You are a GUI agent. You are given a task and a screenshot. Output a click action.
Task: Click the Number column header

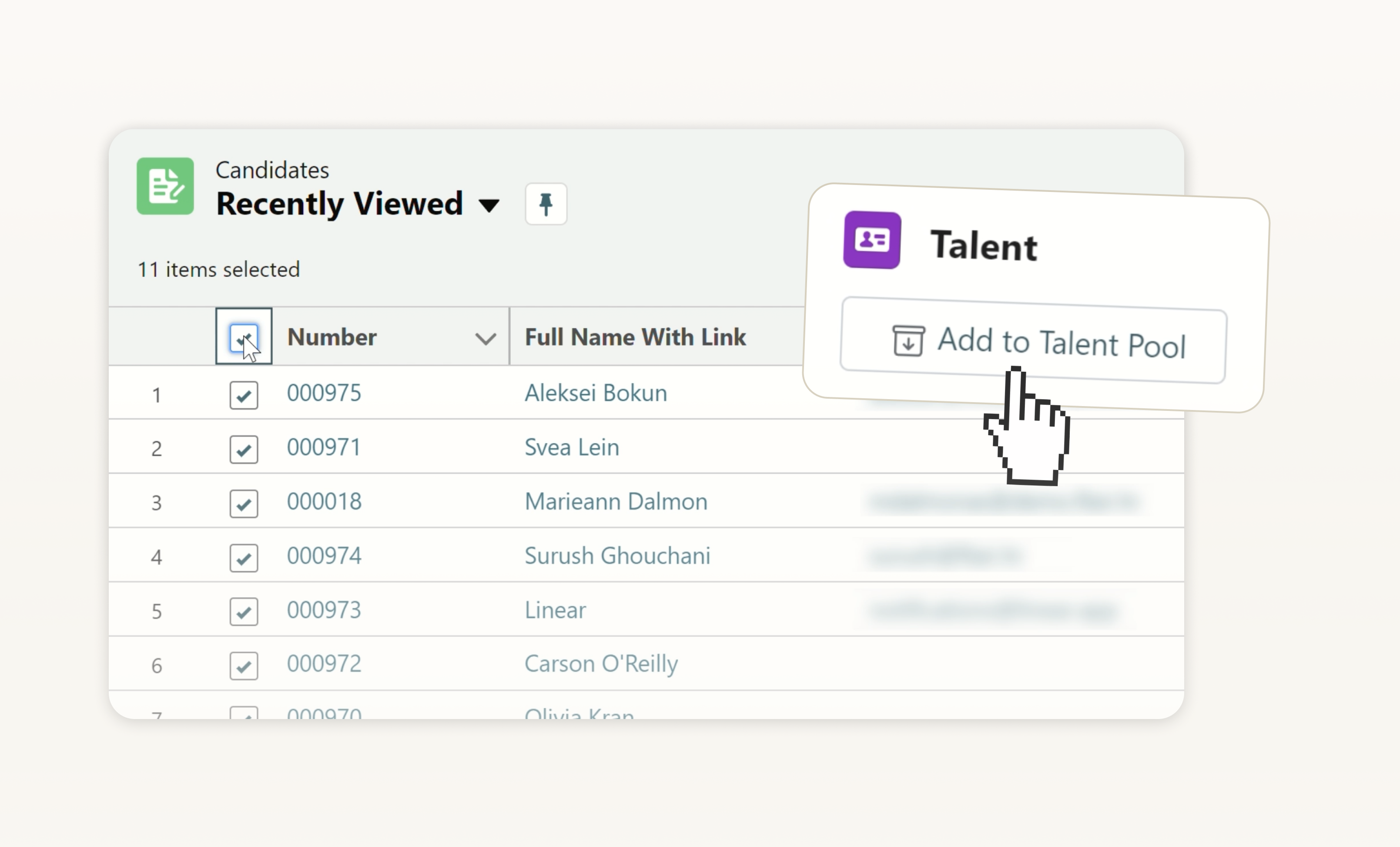332,337
